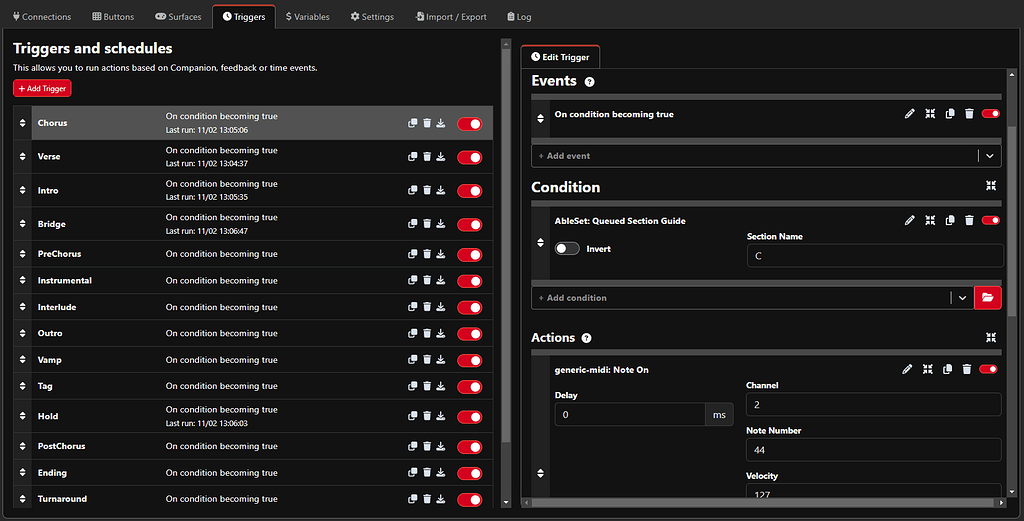Switch to Import / Export tab
The height and width of the screenshot is (521, 1024).
451,16
